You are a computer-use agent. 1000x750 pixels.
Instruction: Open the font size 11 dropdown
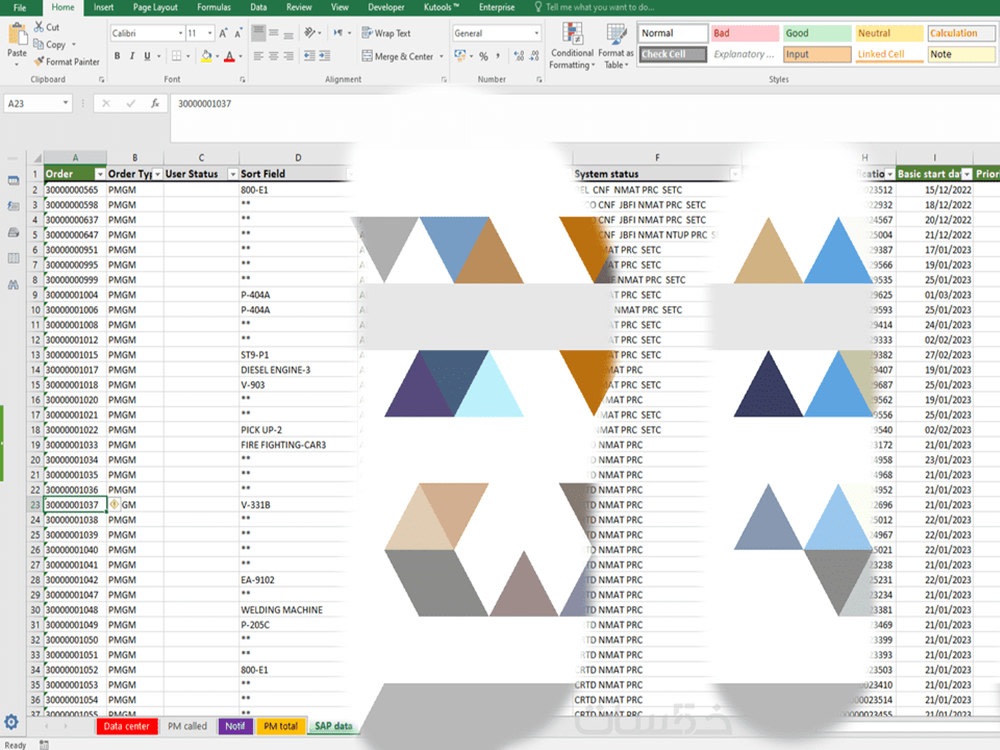210,33
